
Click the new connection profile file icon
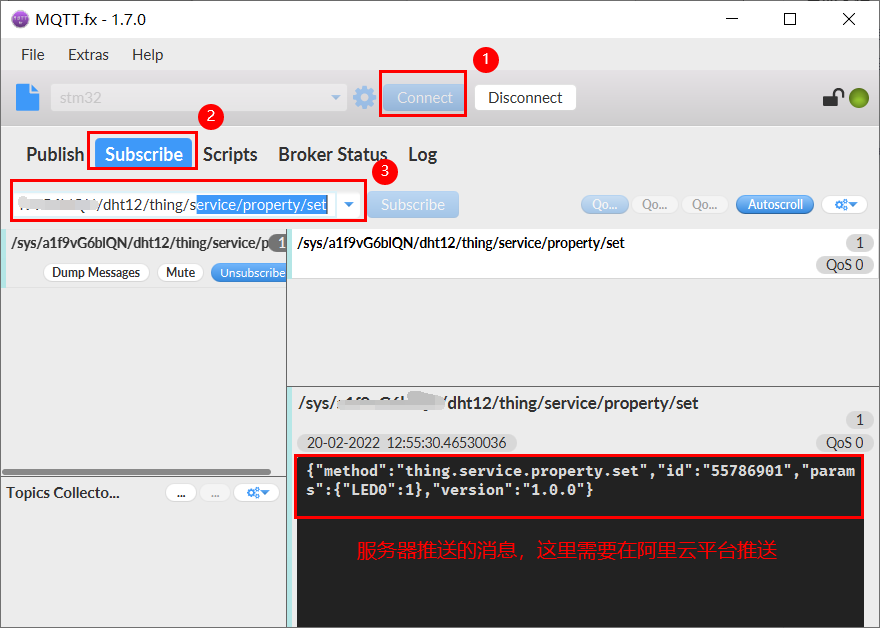28,98
